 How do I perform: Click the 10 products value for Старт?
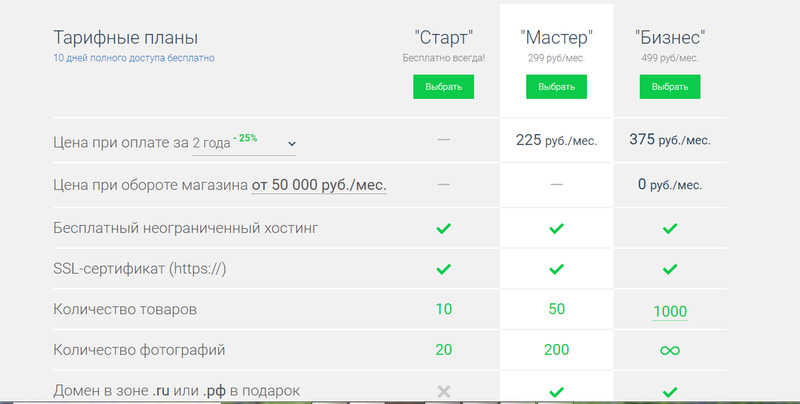click(443, 309)
